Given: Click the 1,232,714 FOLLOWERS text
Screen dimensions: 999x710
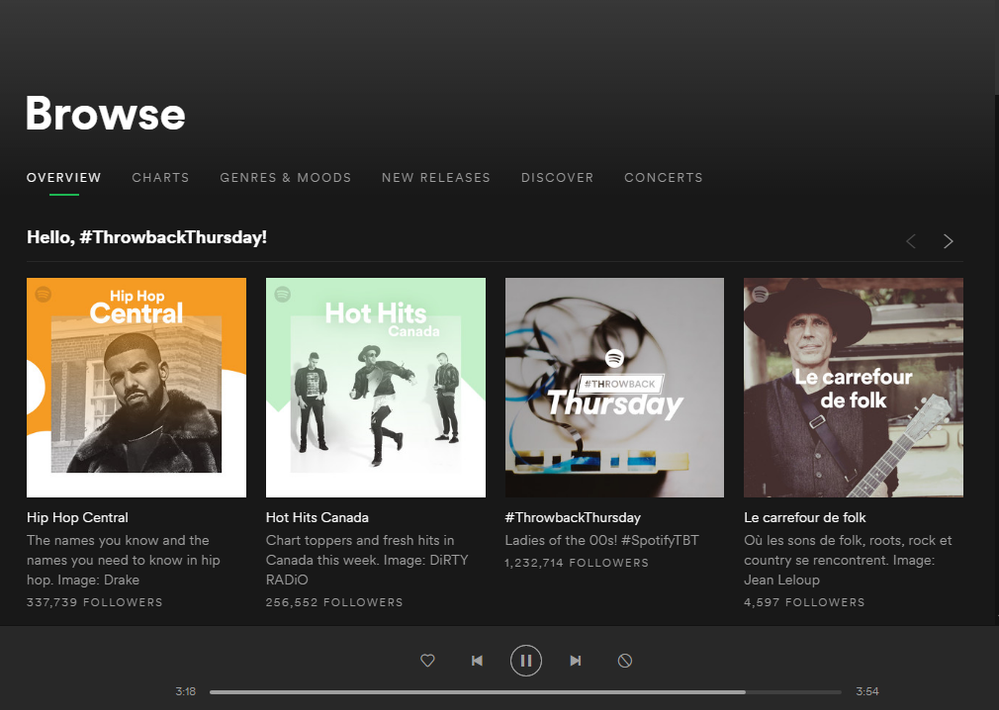Looking at the screenshot, I should pos(577,563).
